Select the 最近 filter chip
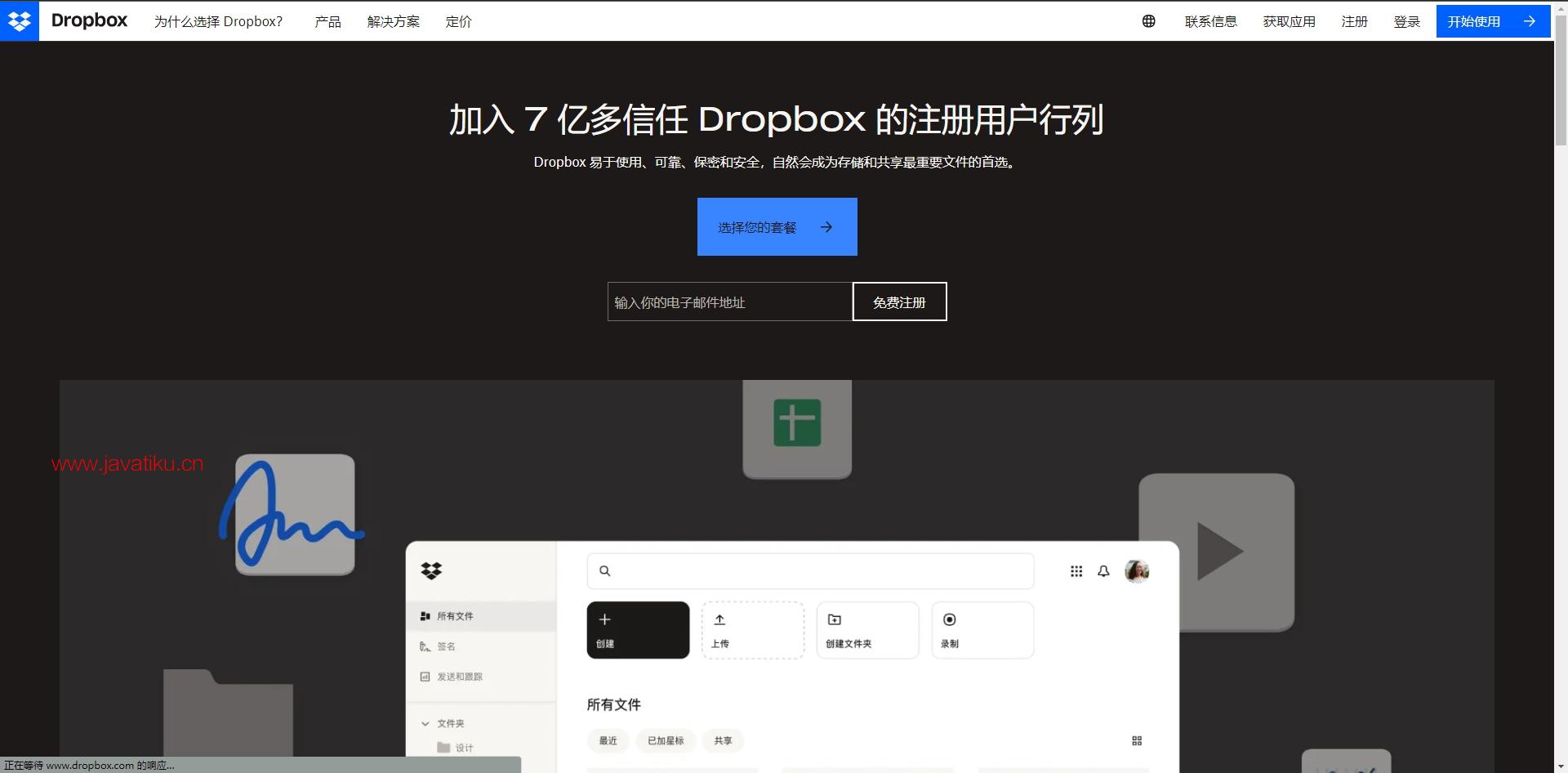The image size is (1568, 773). click(608, 741)
